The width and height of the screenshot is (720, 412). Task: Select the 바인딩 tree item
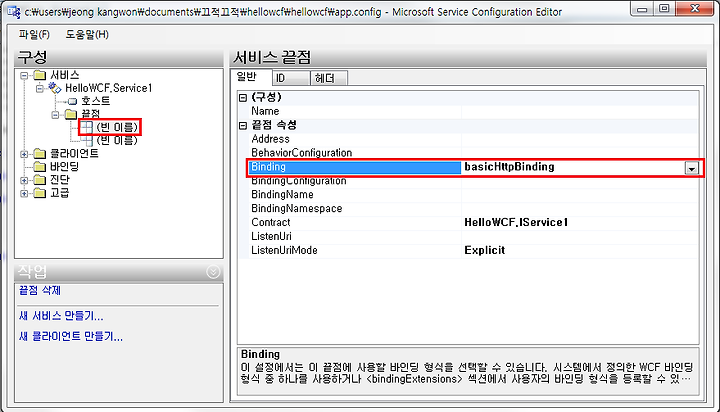pyautogui.click(x=65, y=166)
